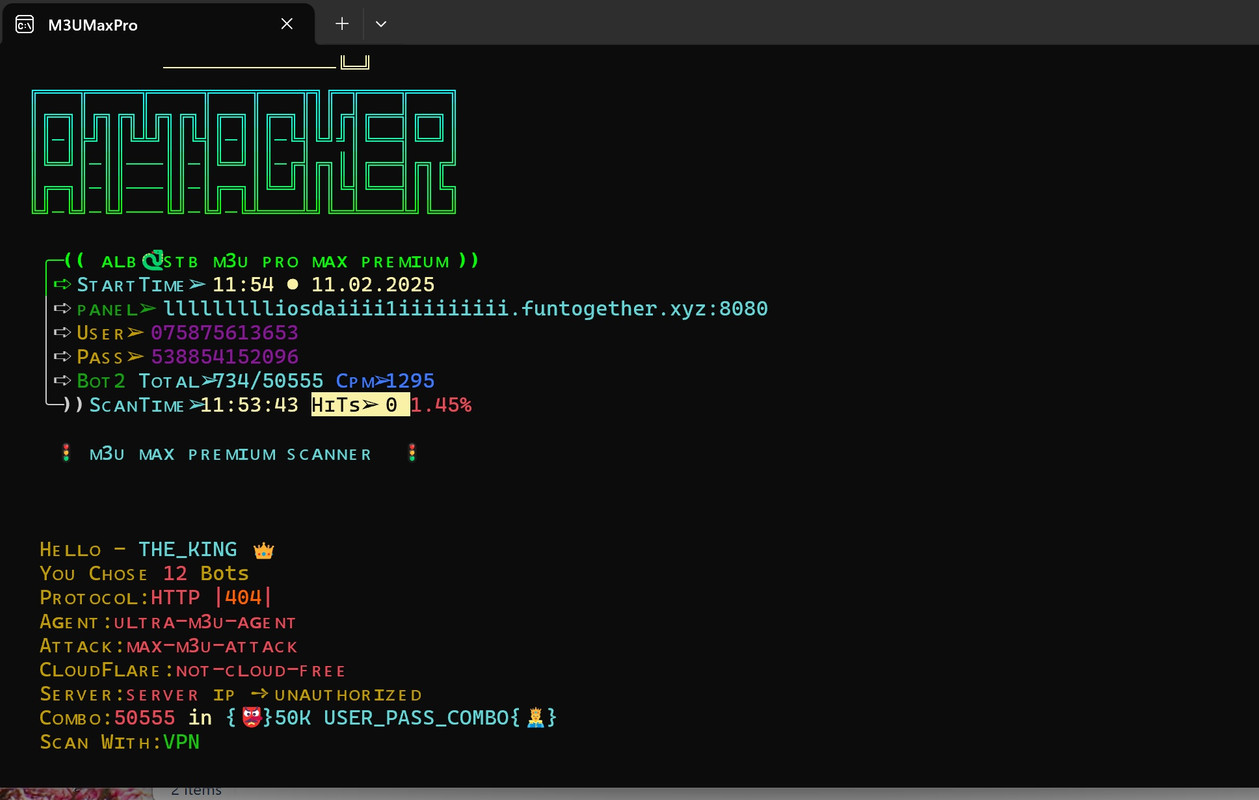The image size is (1259, 800).
Task: Click the Bot2 label
Action: pyautogui.click(x=101, y=381)
